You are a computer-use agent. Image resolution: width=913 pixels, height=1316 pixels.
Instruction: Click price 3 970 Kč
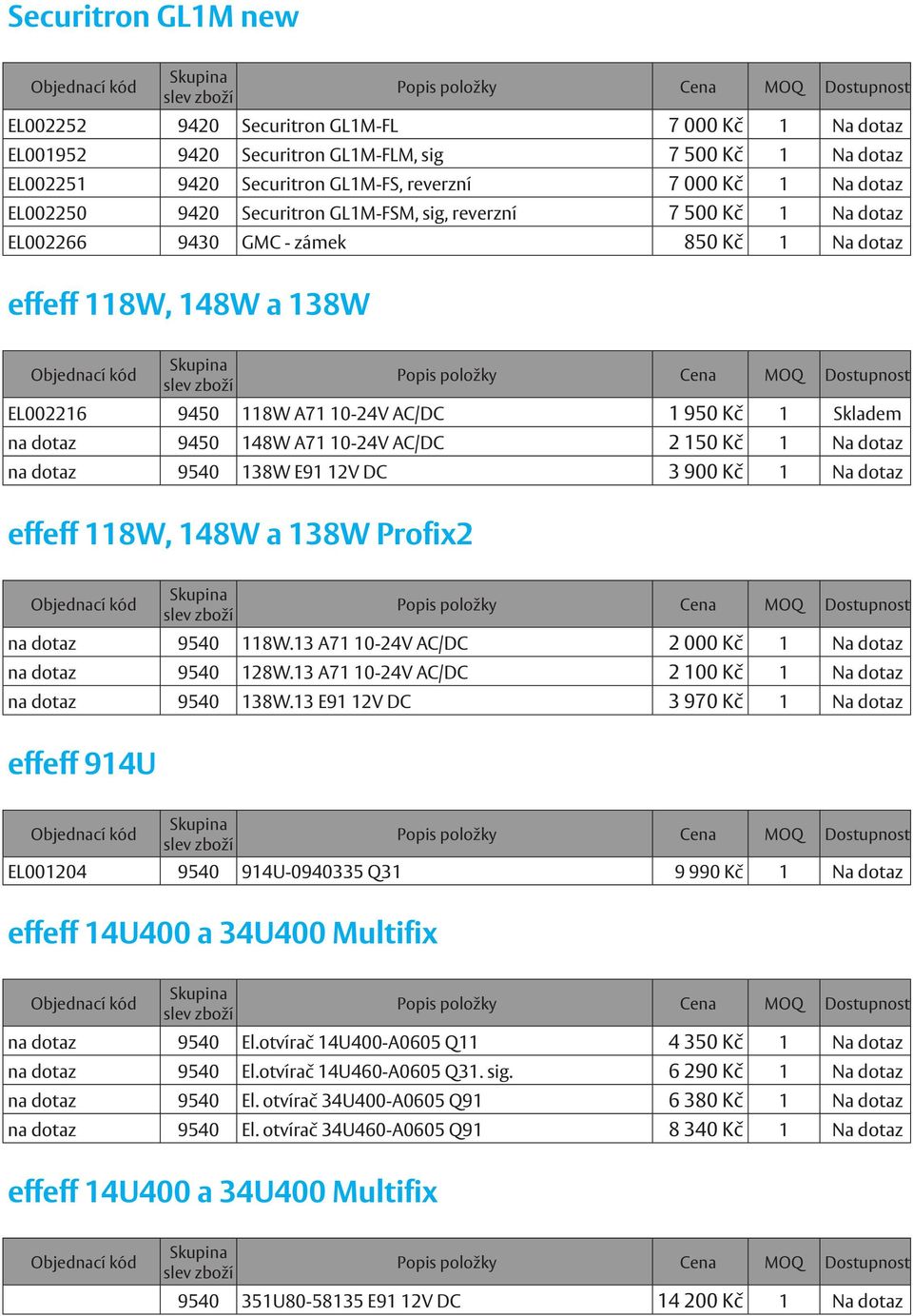tap(706, 702)
